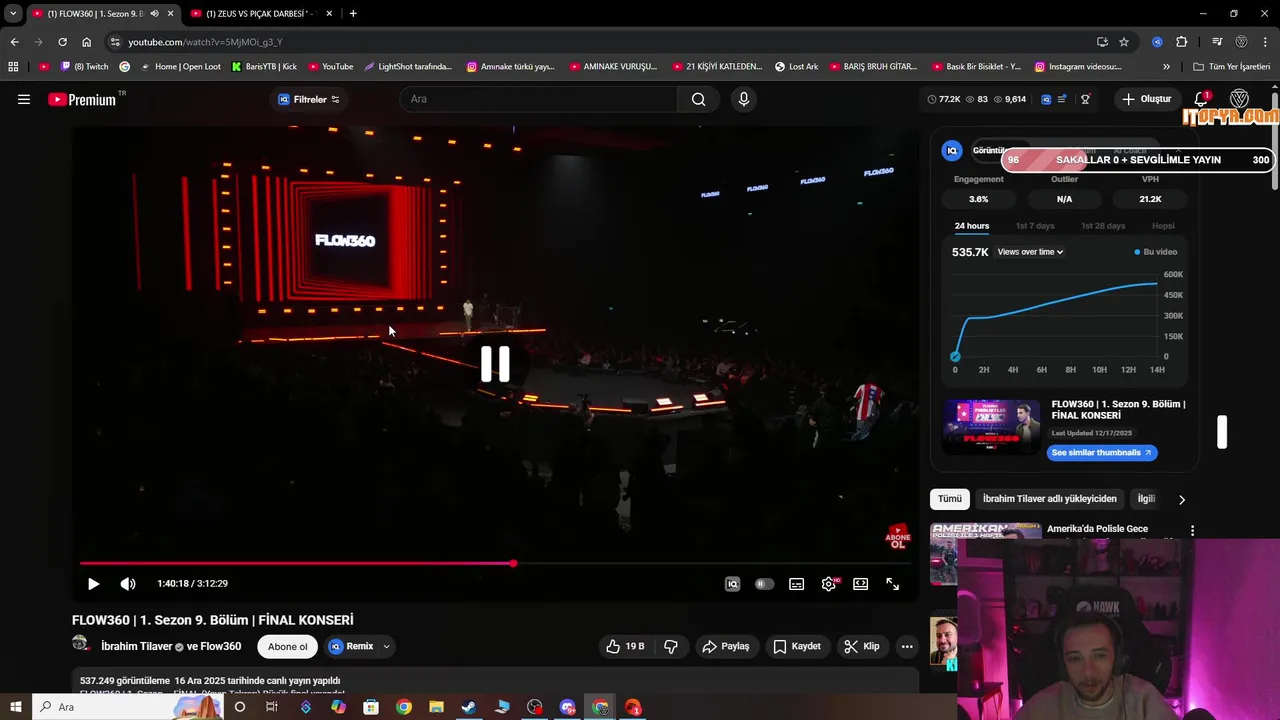This screenshot has height=720, width=1280.
Task: Select the 1st 7 days tab
Action: [1035, 226]
